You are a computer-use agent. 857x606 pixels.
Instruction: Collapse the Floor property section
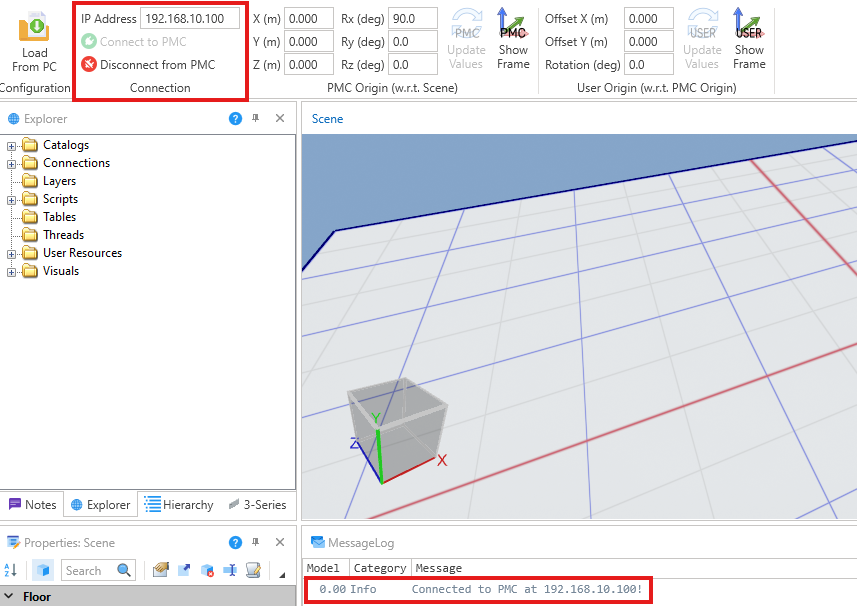pos(9,597)
